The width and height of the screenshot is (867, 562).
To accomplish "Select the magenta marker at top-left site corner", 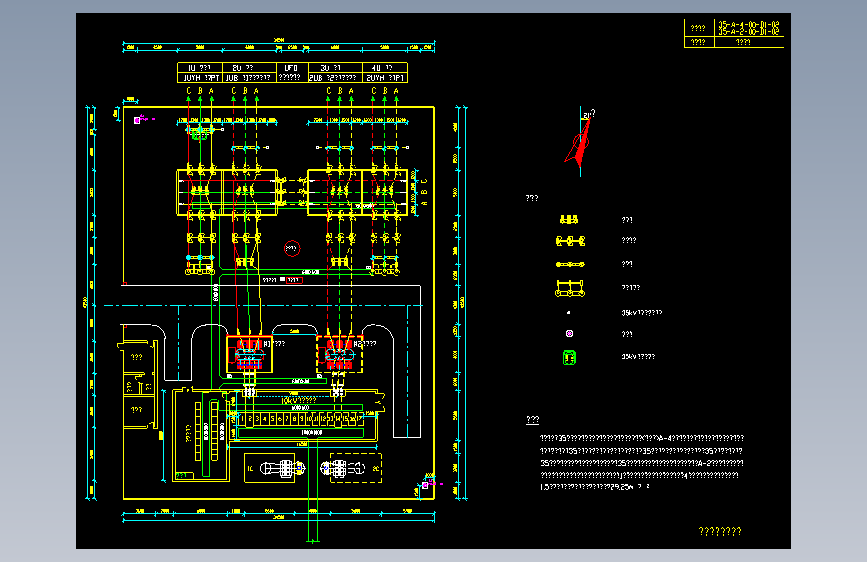I will click(x=137, y=120).
